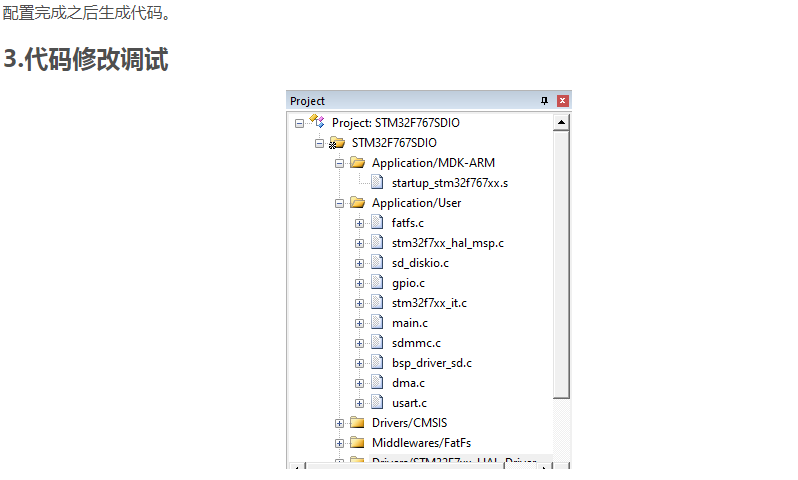The image size is (798, 480).
Task: Select the 'Middlewares/FatFs' group label
Action: pyautogui.click(x=421, y=443)
